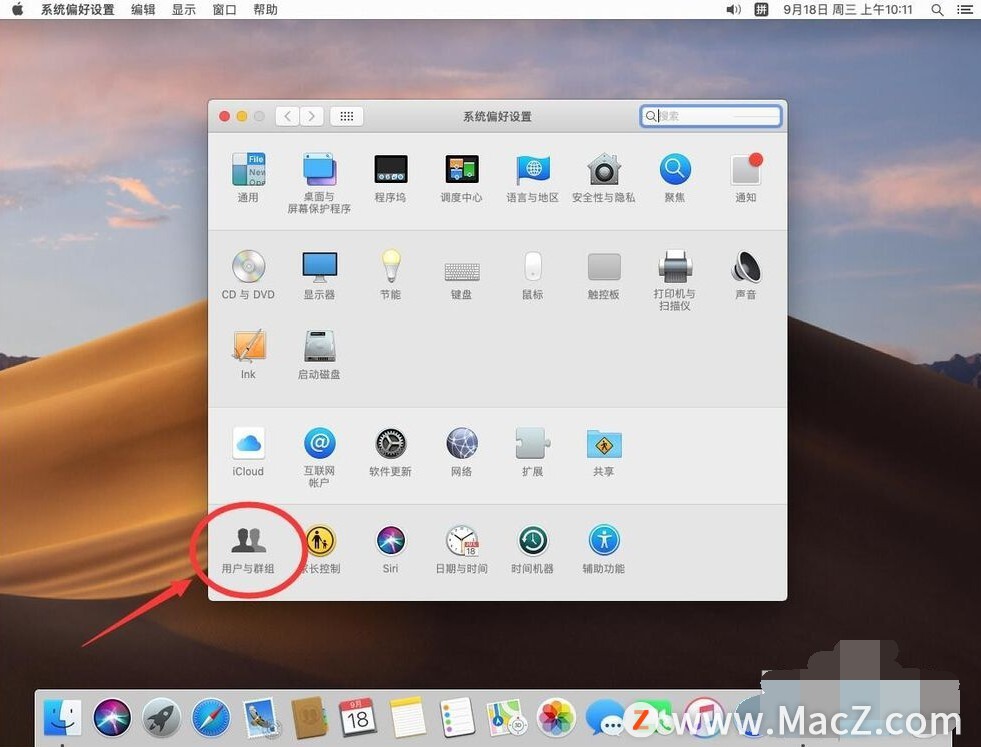Open the 触控板 (Trackpad) pane
The image size is (981, 747).
point(604,275)
